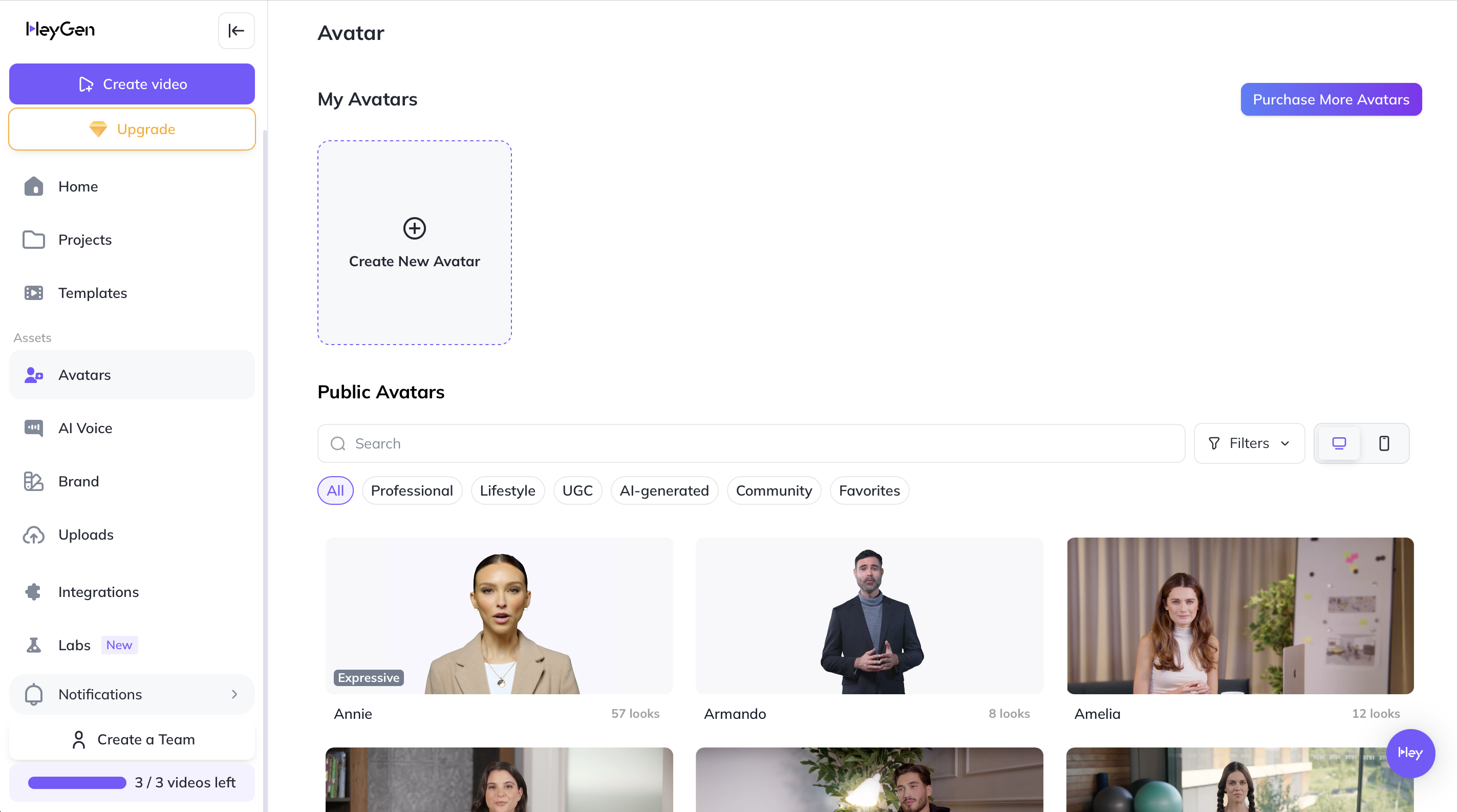Open the Projects folder icon

[34, 240]
